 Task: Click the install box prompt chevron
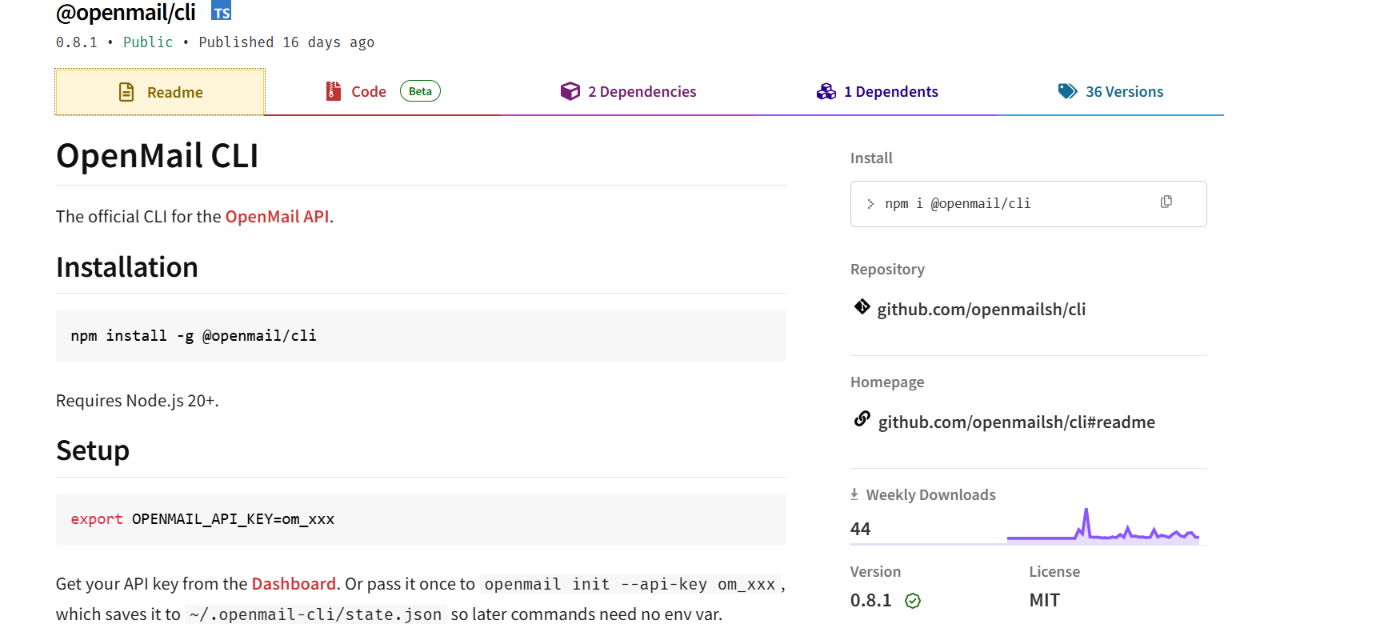click(870, 204)
